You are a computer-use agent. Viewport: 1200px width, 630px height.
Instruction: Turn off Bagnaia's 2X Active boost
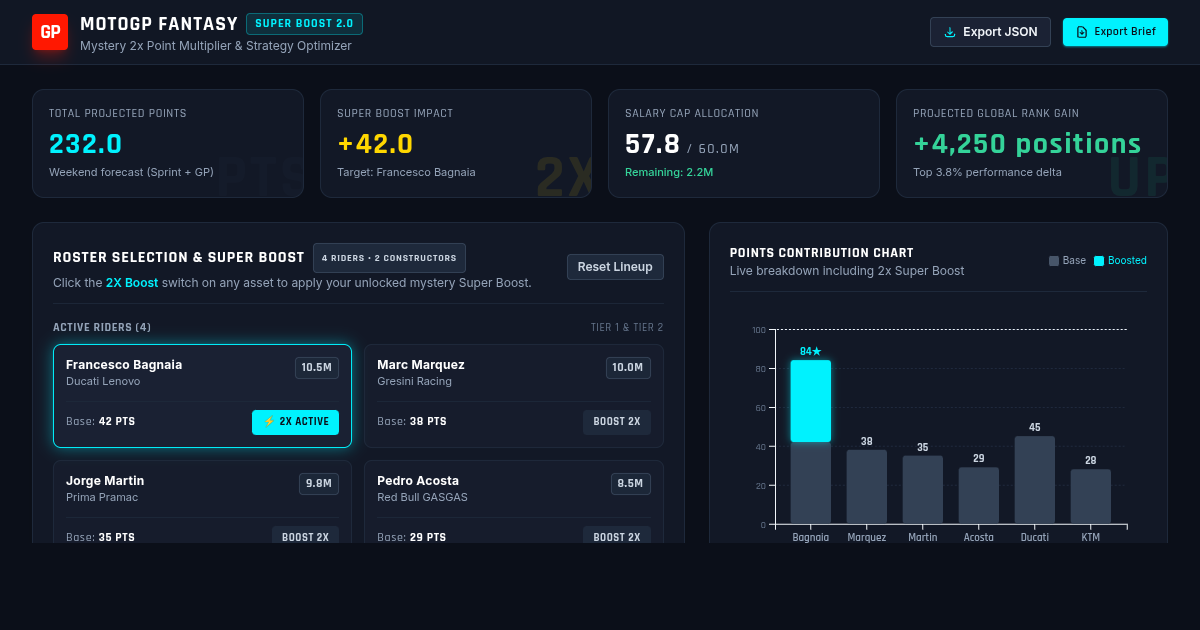click(x=295, y=422)
